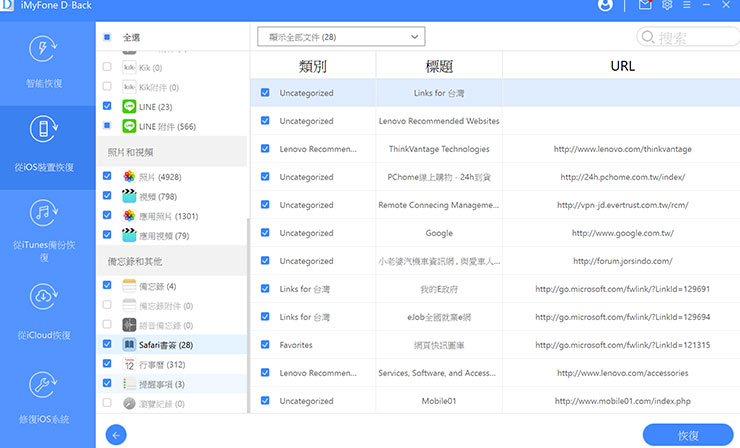Click the 24h.pchome.com.tw URL cell
The width and height of the screenshot is (740, 448).
622,177
